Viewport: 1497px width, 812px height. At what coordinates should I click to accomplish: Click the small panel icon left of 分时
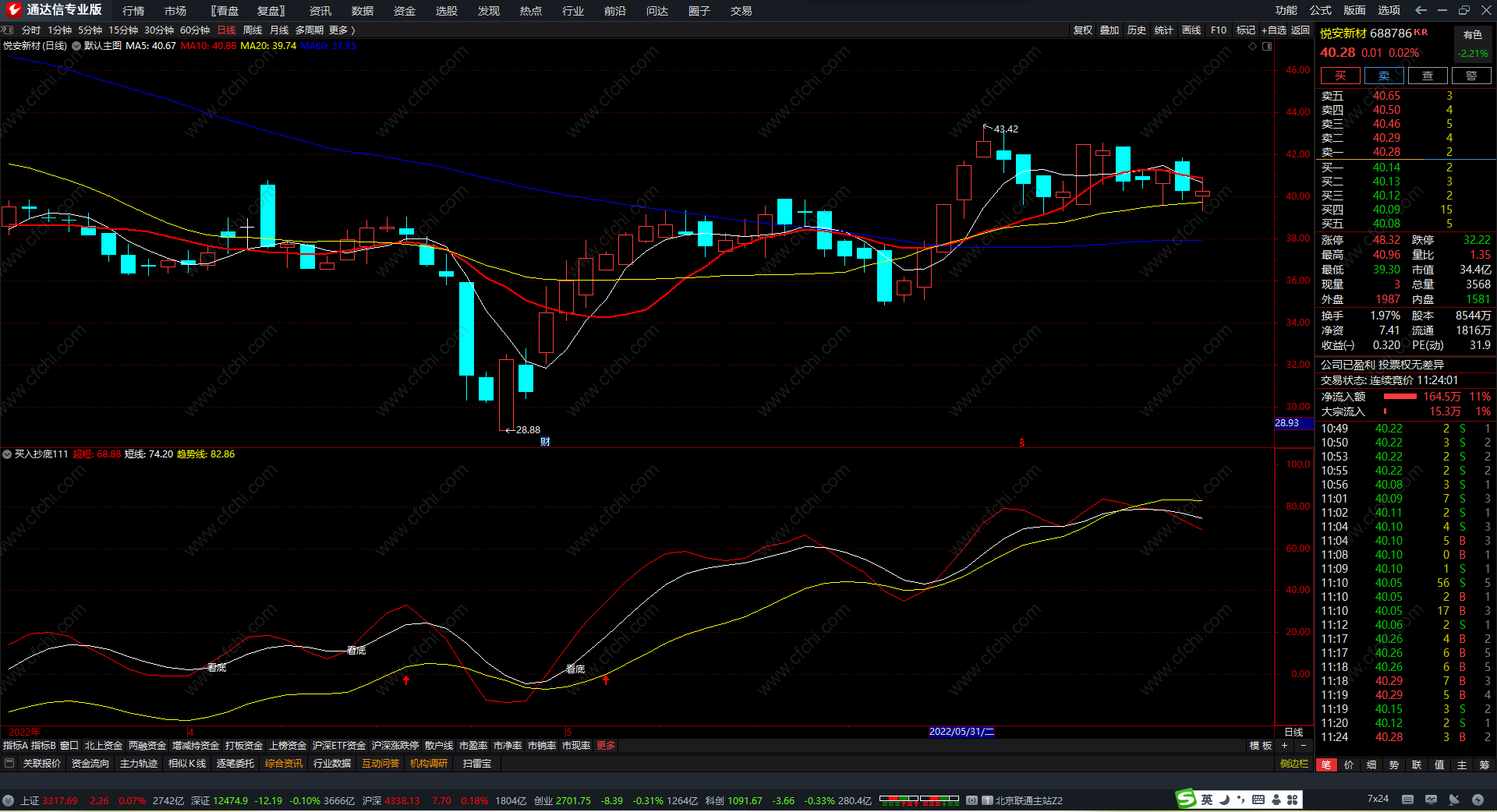point(9,30)
